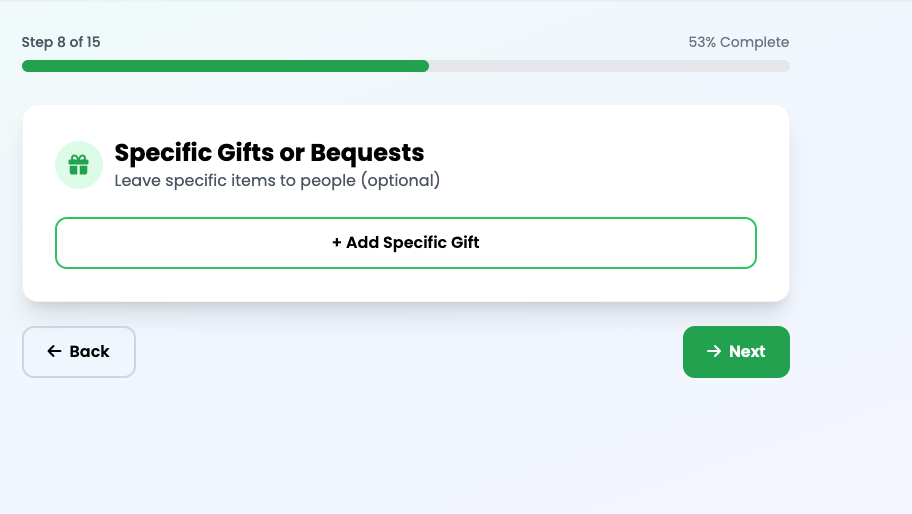This screenshot has width=912, height=514.
Task: Click the "Step 8 of 15" label
Action: click(61, 42)
